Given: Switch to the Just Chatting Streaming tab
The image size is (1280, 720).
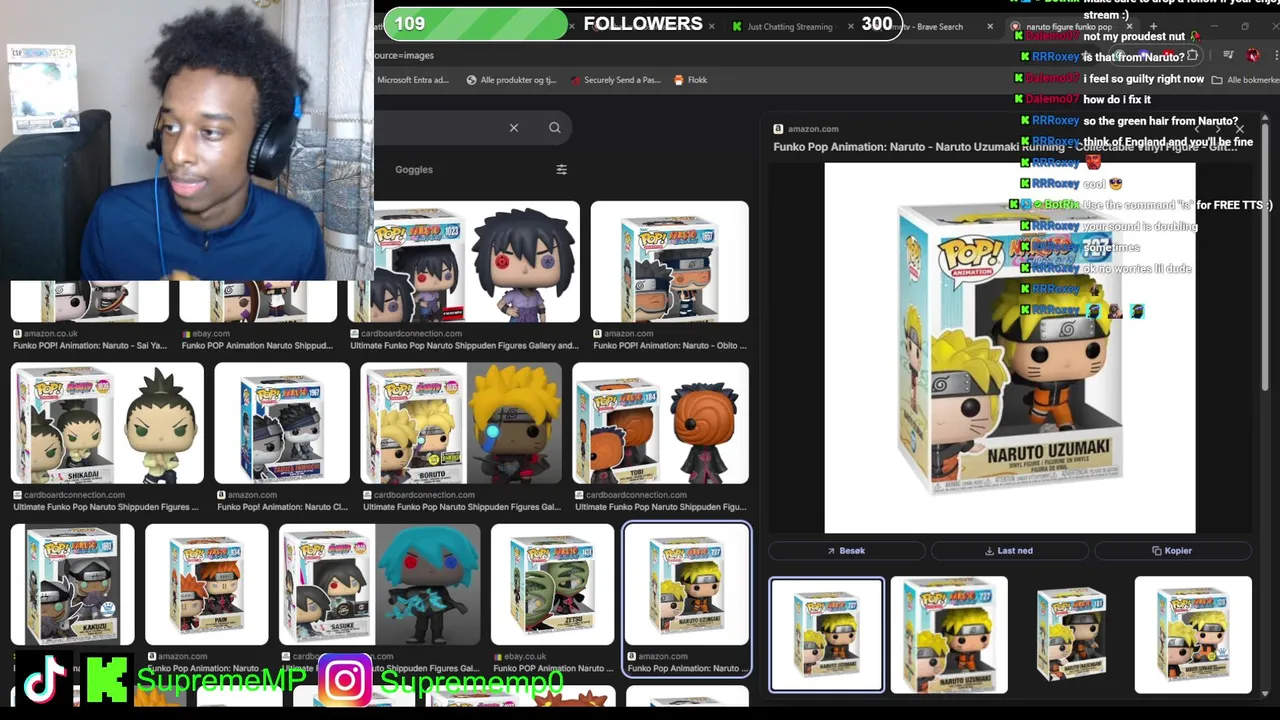Looking at the screenshot, I should point(789,27).
